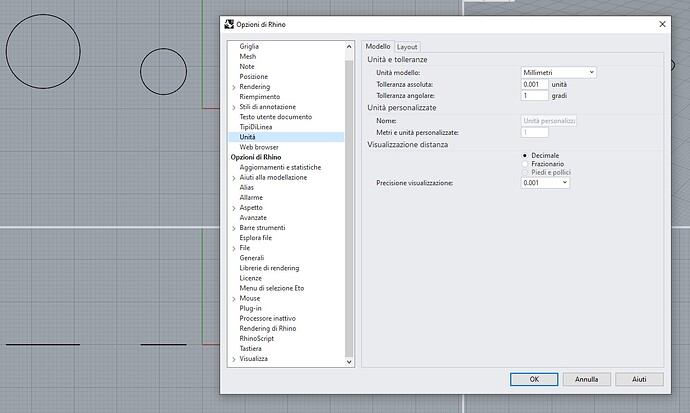Viewport: 690px width, 413px height.
Task: Click the custom unit Nome field
Action: (549, 121)
